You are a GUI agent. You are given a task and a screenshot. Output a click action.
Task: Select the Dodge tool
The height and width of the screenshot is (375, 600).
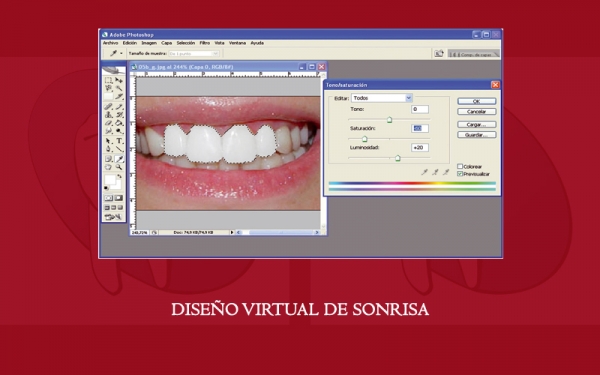click(119, 131)
